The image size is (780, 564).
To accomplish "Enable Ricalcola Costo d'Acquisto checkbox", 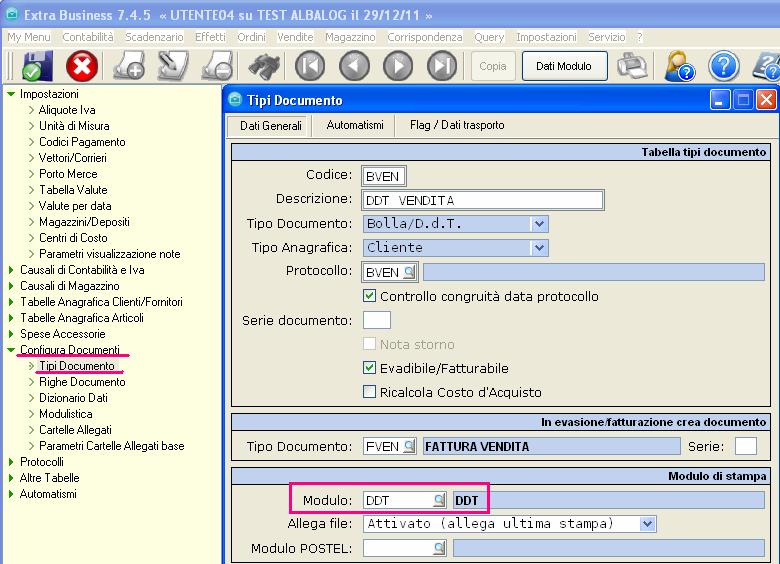I will click(x=369, y=392).
